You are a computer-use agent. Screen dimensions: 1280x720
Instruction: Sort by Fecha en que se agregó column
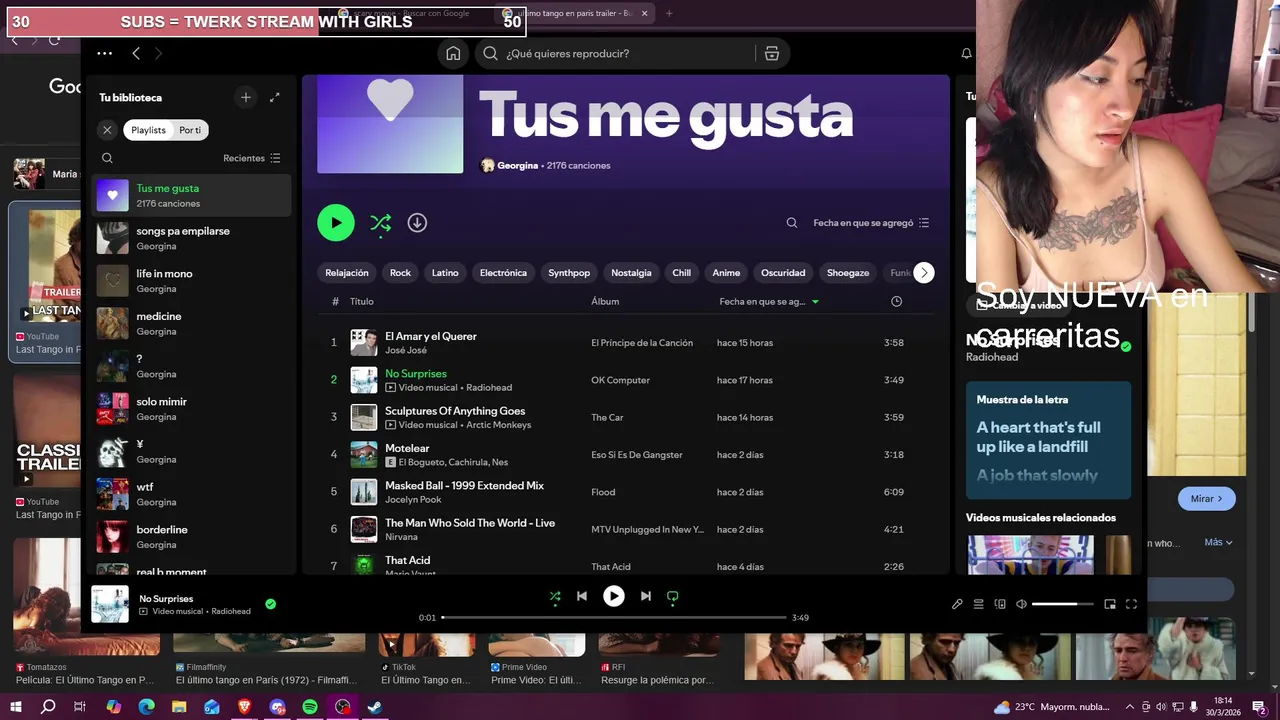[768, 301]
